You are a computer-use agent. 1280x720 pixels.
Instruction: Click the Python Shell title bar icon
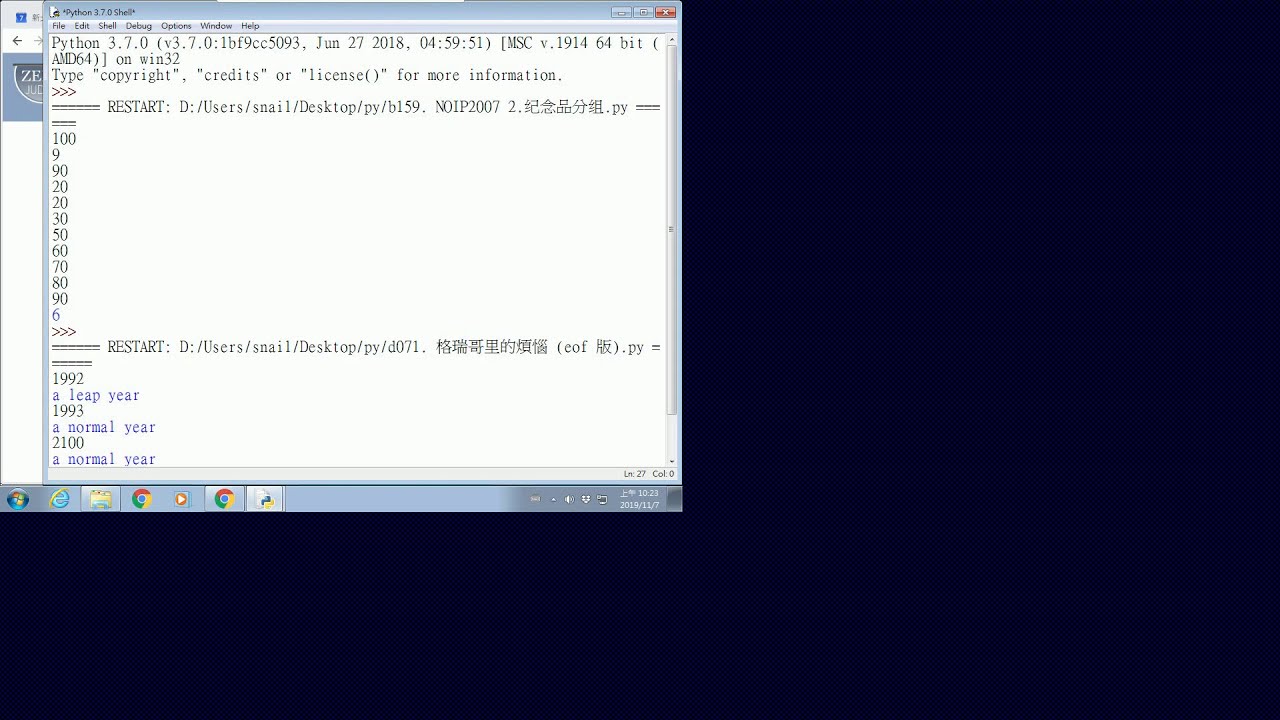[56, 12]
